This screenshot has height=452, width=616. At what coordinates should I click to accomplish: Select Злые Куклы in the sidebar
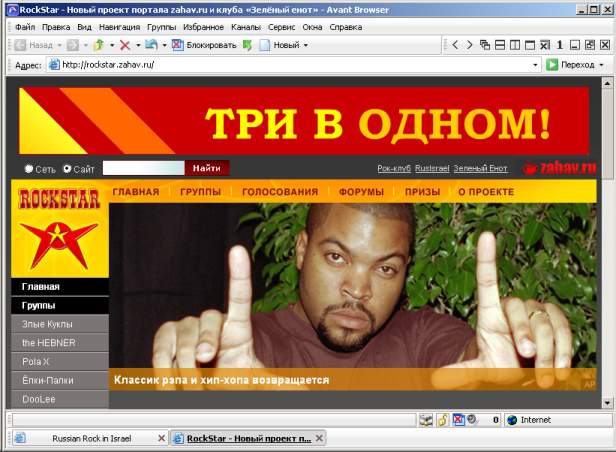[47, 324]
